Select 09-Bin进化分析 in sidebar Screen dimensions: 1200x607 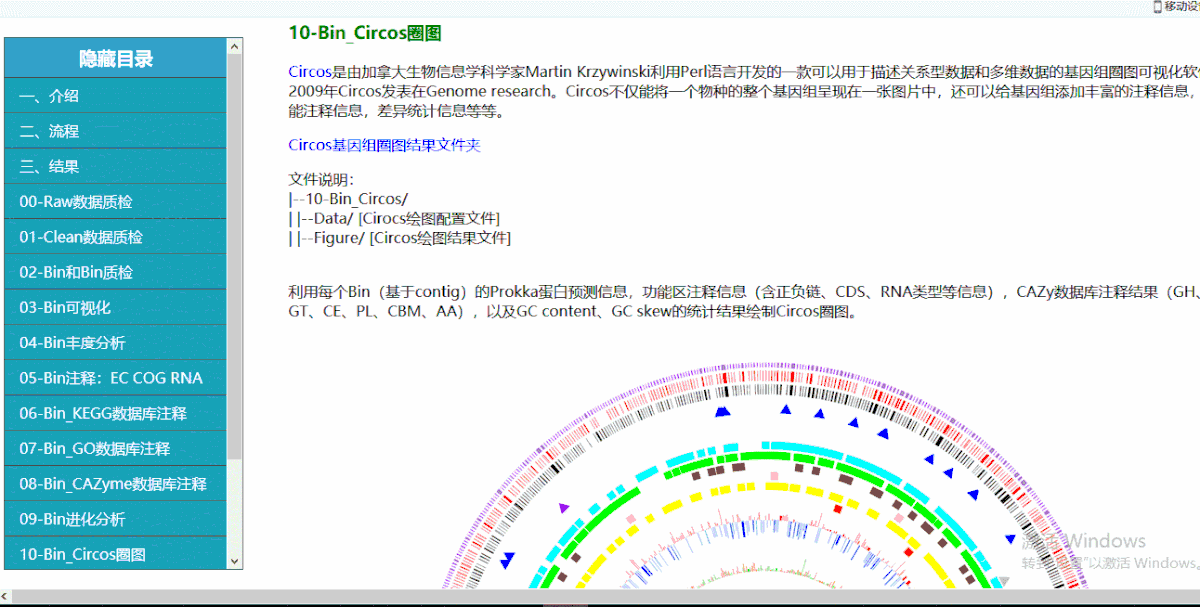[116, 519]
